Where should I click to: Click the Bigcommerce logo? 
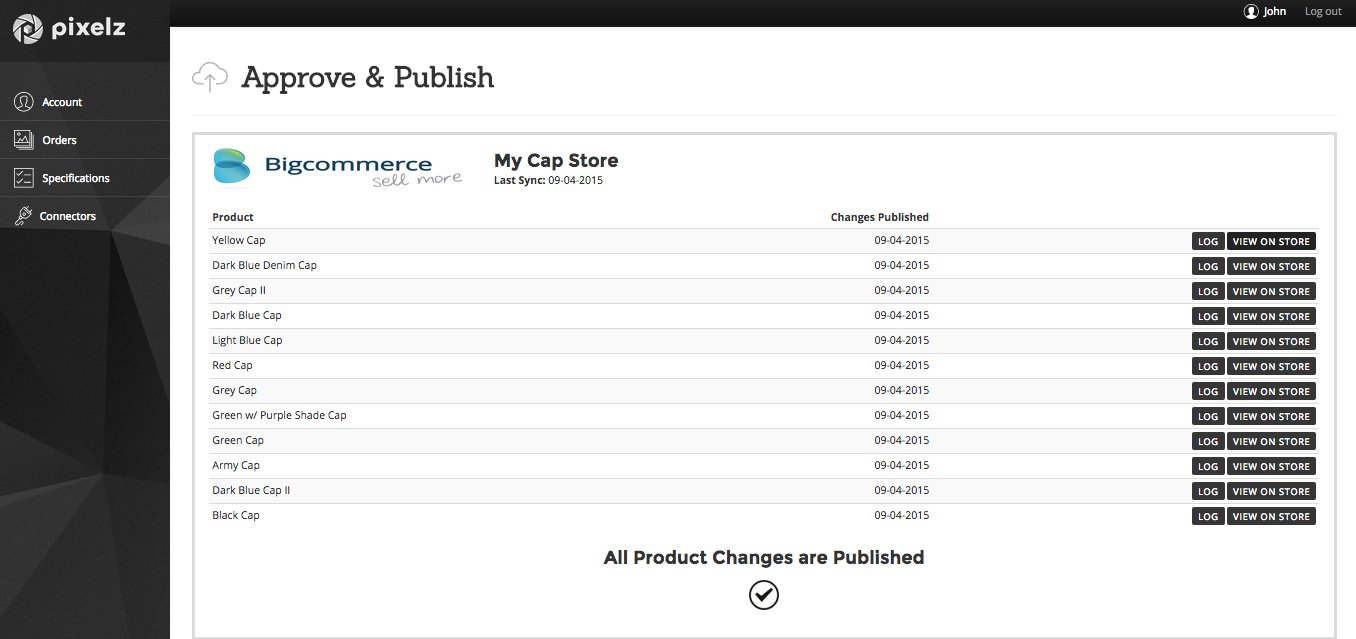pos(338,167)
